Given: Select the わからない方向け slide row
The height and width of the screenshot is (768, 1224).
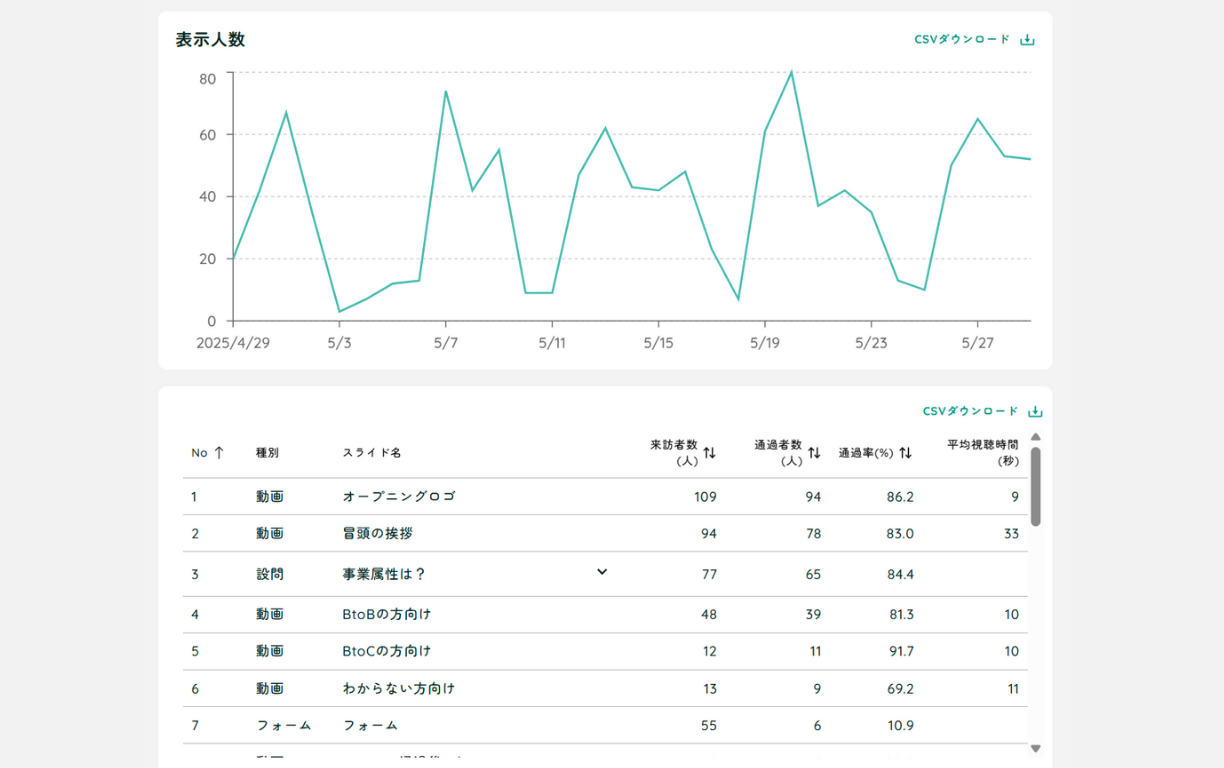Looking at the screenshot, I should click(x=398, y=689).
